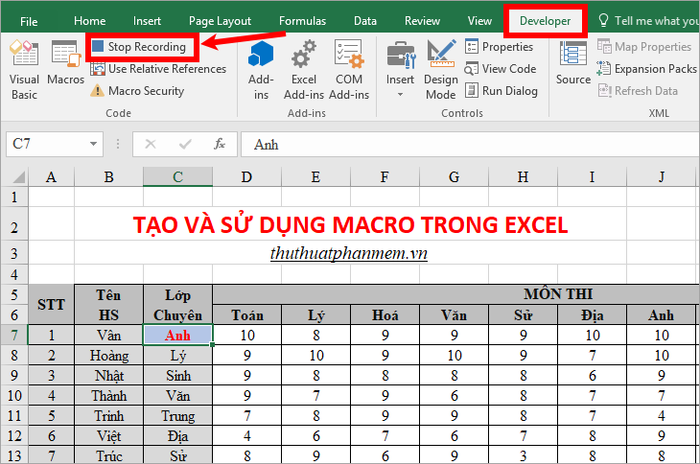Screen dimensions: 700x464
Task: Toggle Design Mode
Action: tap(441, 69)
